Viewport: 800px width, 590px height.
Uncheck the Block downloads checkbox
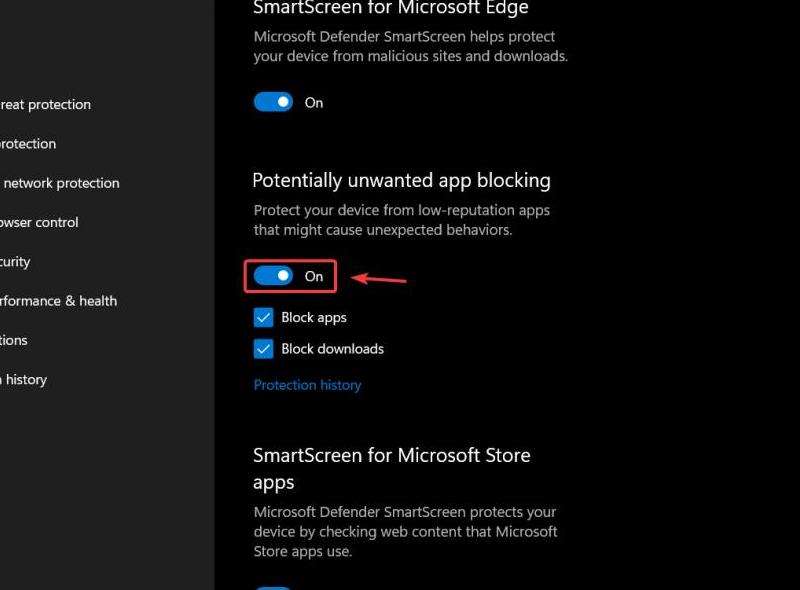(x=263, y=349)
